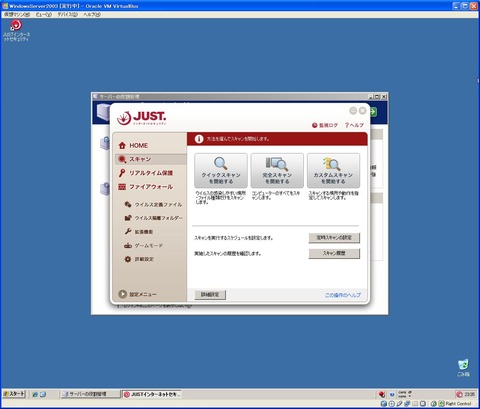Open the recycle bin on the desktop
Viewport: 480px width, 409px height.
(x=463, y=368)
